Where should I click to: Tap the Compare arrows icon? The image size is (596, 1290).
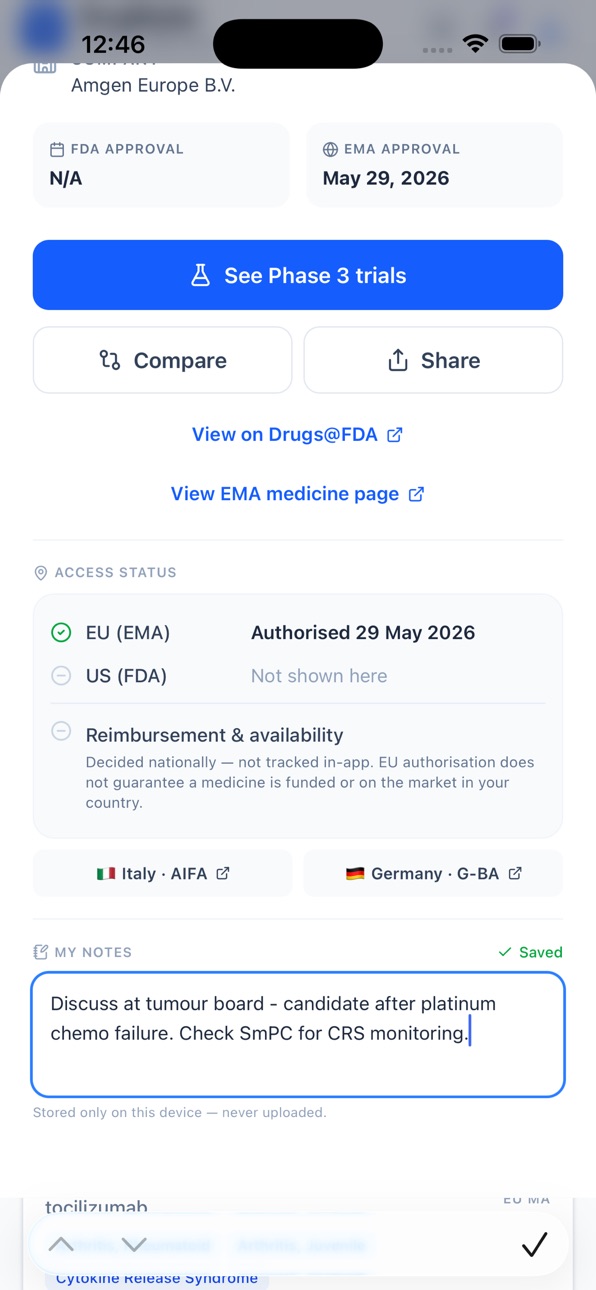110,360
